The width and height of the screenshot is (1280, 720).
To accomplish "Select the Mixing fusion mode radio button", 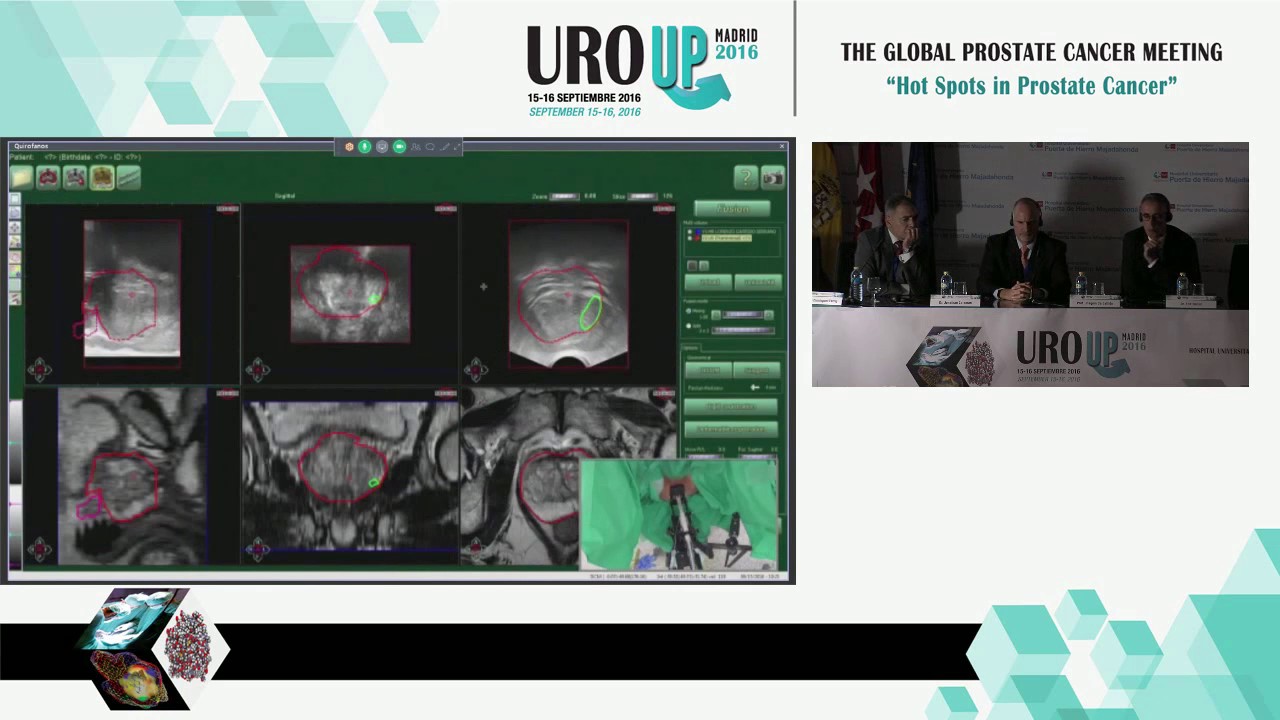I will coord(688,311).
